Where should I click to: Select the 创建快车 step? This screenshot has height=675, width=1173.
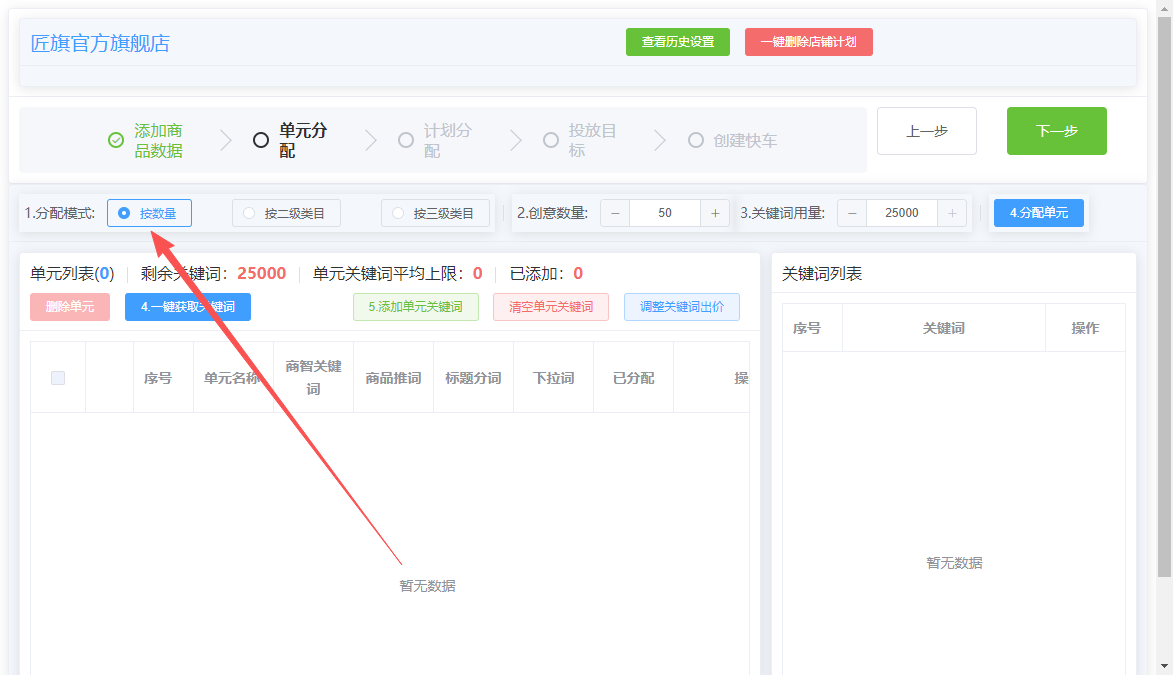point(745,141)
